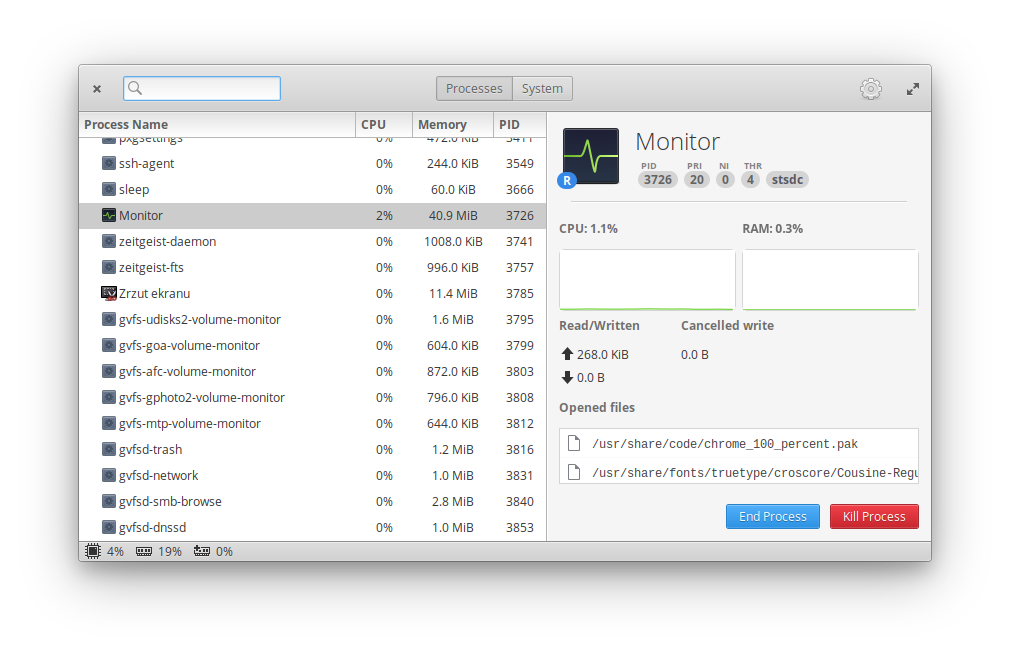1010x654 pixels.
Task: Click the 1008.0 KiB memory cell
Action: tap(453, 242)
